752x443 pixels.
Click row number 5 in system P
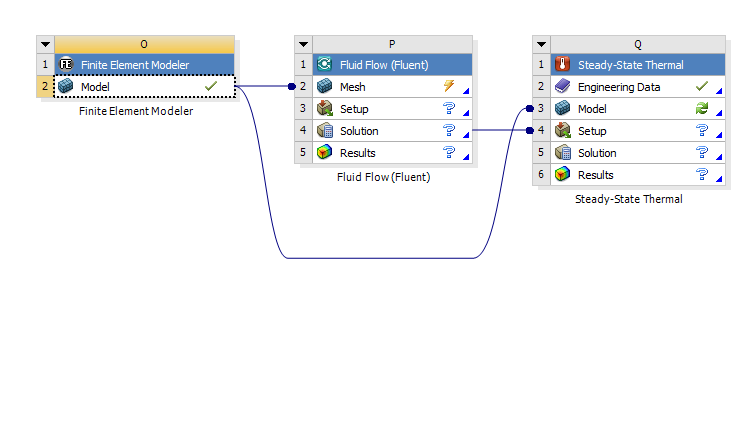303,152
